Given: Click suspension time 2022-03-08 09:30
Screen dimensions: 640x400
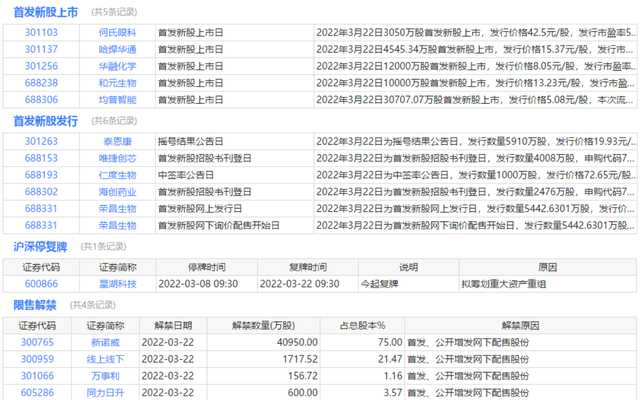Looking at the screenshot, I should pos(198,284).
